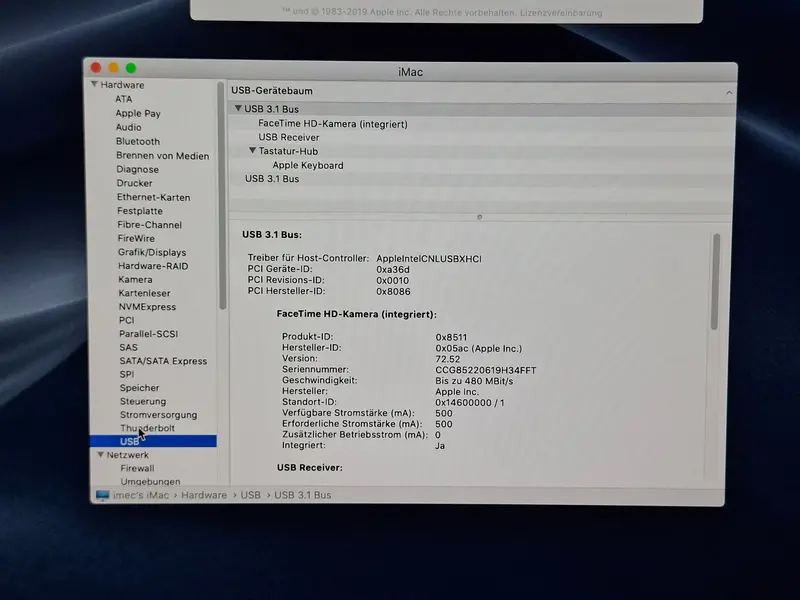This screenshot has width=800, height=600.
Task: Click the sort chevron in USB-Gerätebaum header
Action: point(729,93)
